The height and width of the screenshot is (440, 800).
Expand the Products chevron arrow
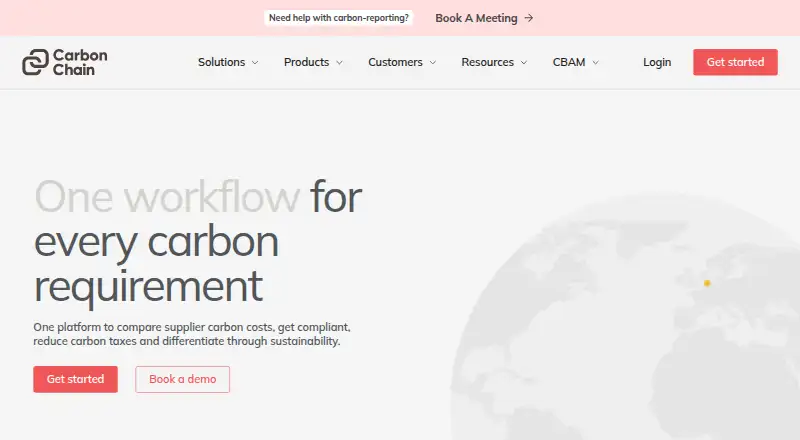pyautogui.click(x=339, y=63)
